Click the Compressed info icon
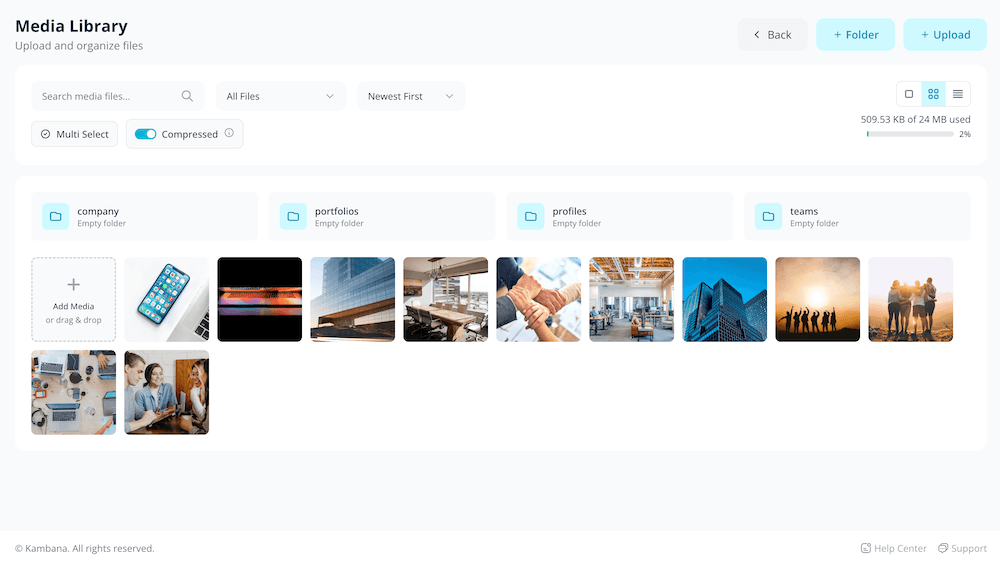This screenshot has width=1000, height=563. pos(229,133)
